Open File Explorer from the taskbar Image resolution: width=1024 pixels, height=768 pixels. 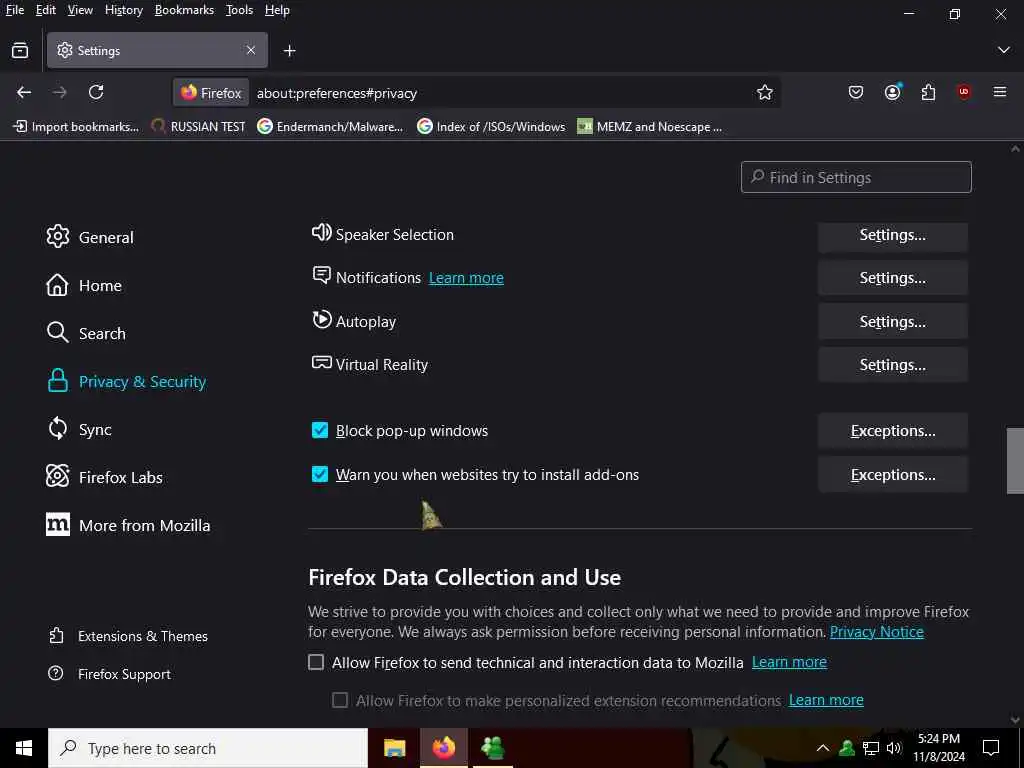coord(394,748)
